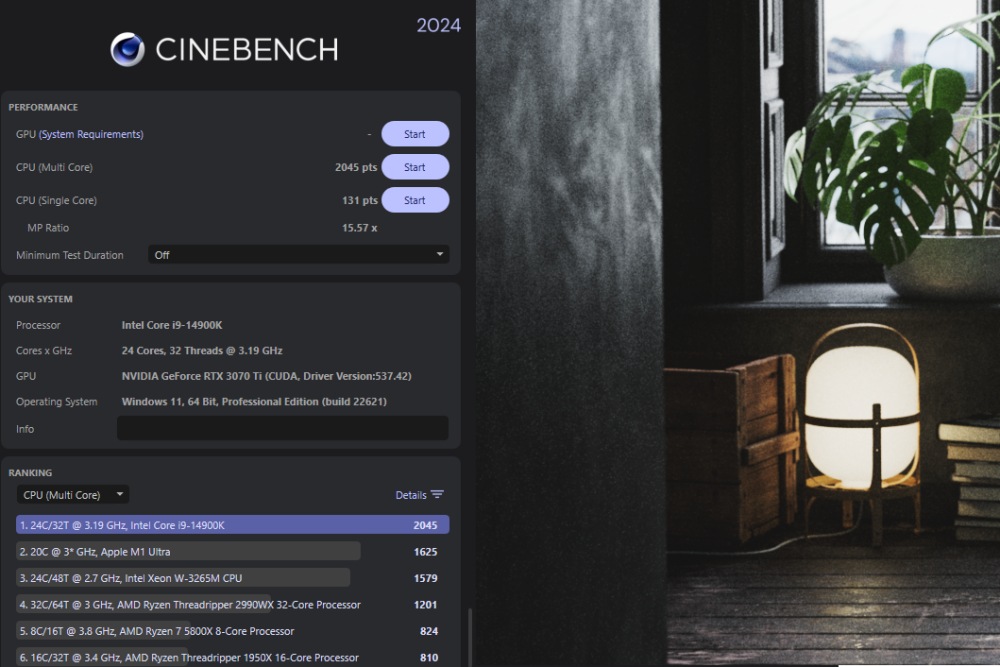1000x667 pixels.
Task: Click the YOUR SYSTEM section heading
Action: coord(40,299)
